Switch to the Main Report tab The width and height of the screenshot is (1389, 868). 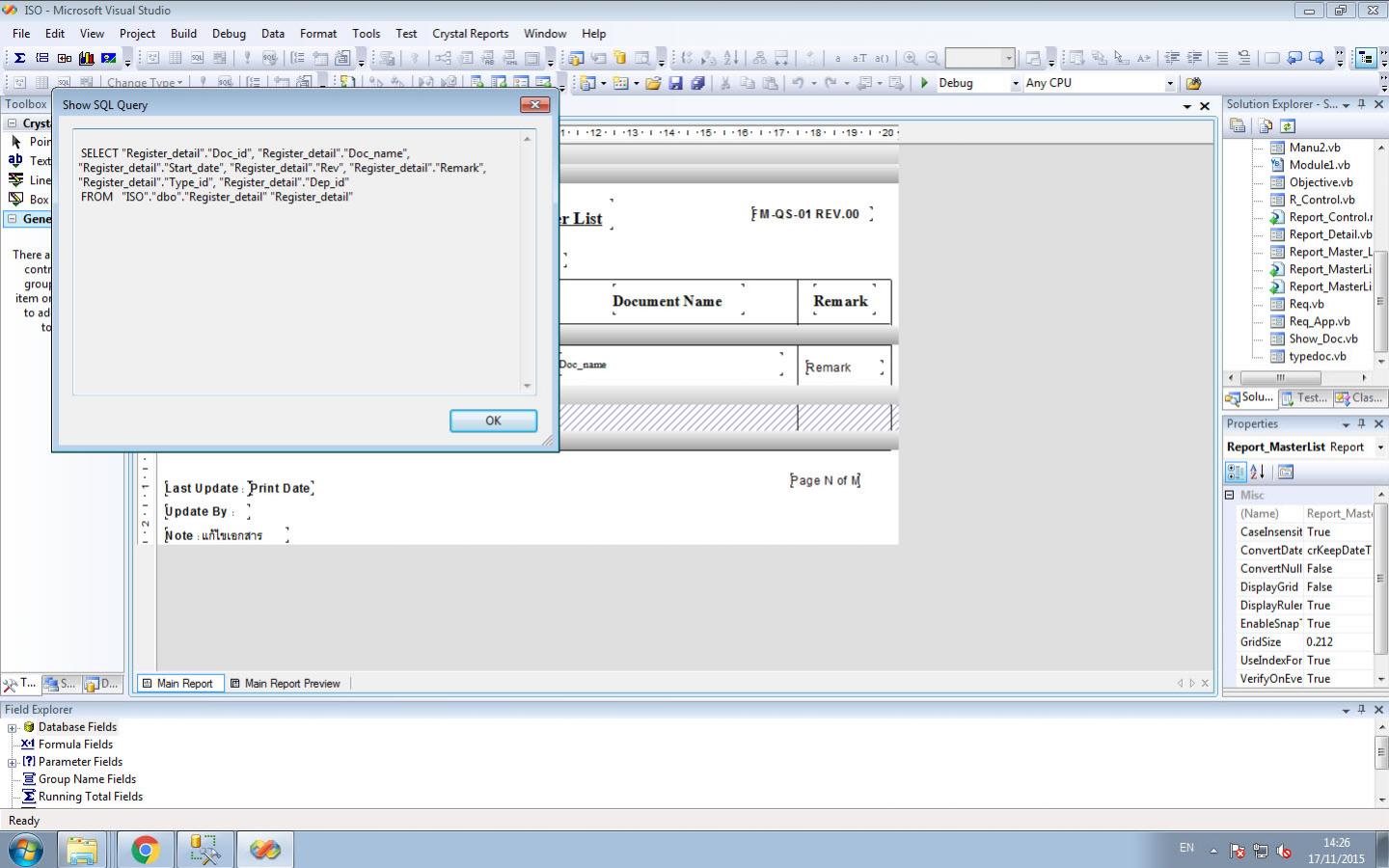click(179, 684)
